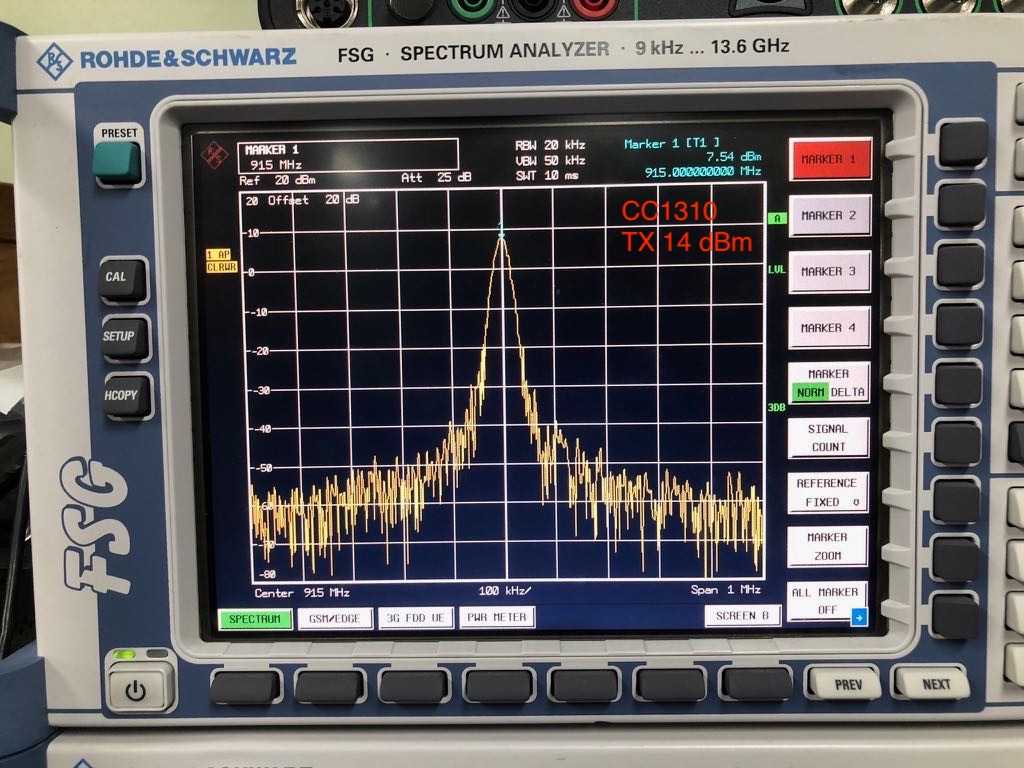
Task: Click the marker 1 symbol on trace peak
Action: click(x=502, y=230)
